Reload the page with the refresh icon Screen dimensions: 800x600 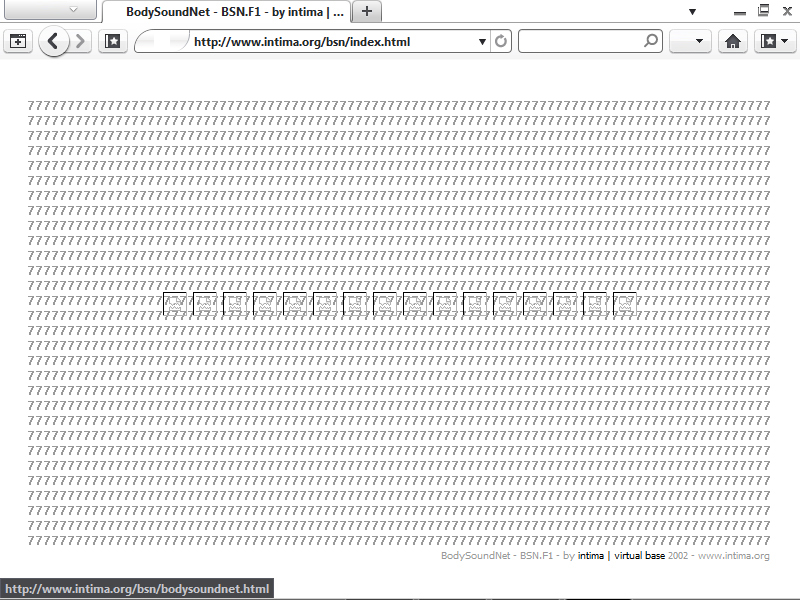pyautogui.click(x=501, y=42)
